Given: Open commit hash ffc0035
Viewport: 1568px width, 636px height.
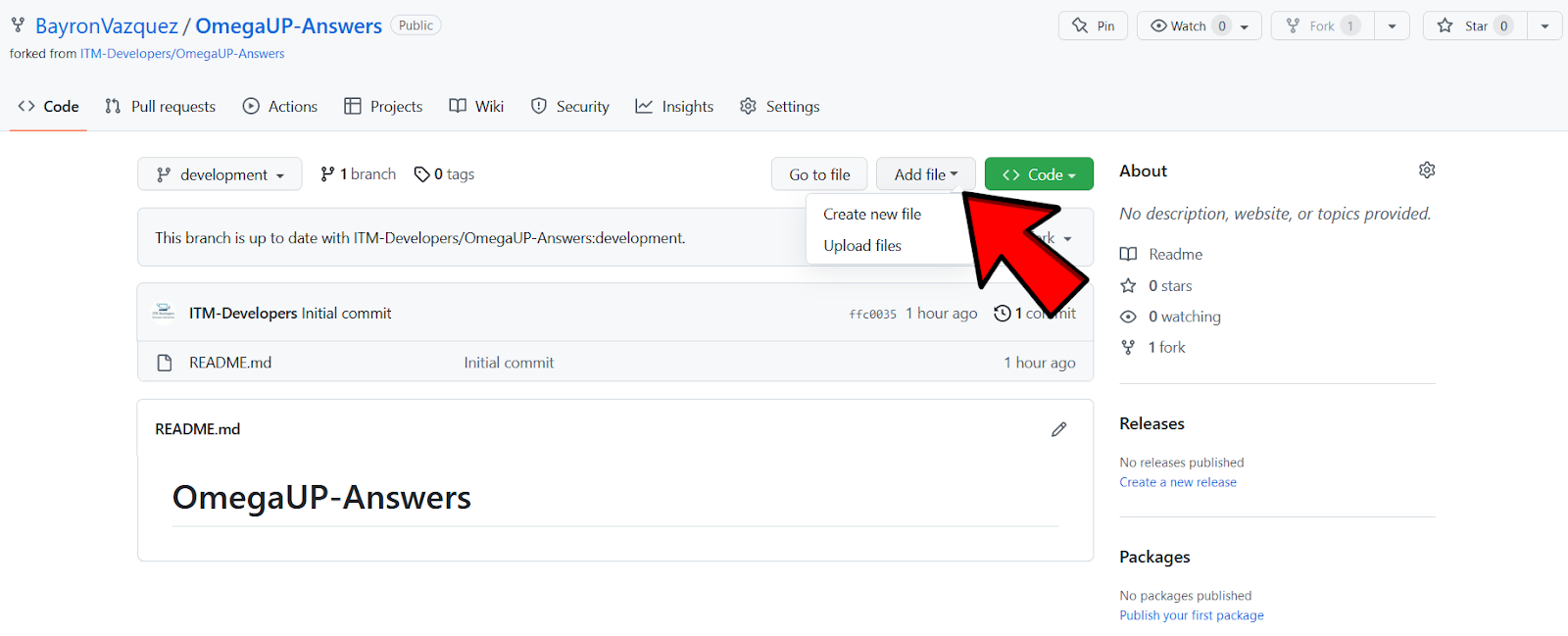Looking at the screenshot, I should (872, 314).
